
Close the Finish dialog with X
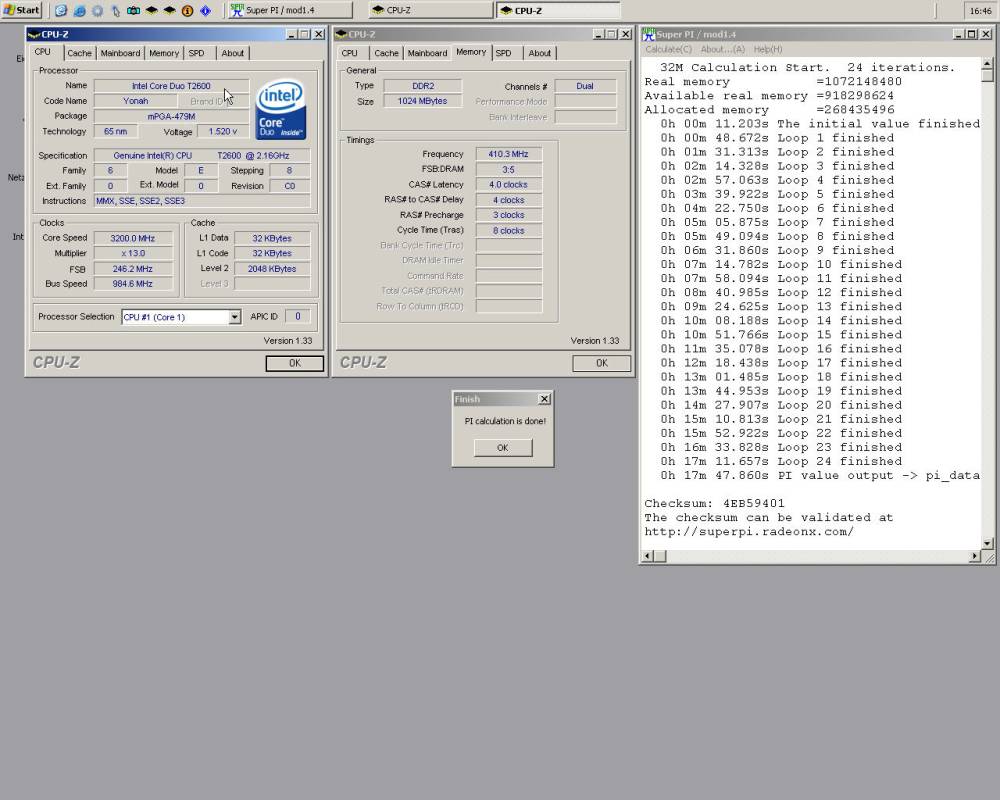[545, 399]
